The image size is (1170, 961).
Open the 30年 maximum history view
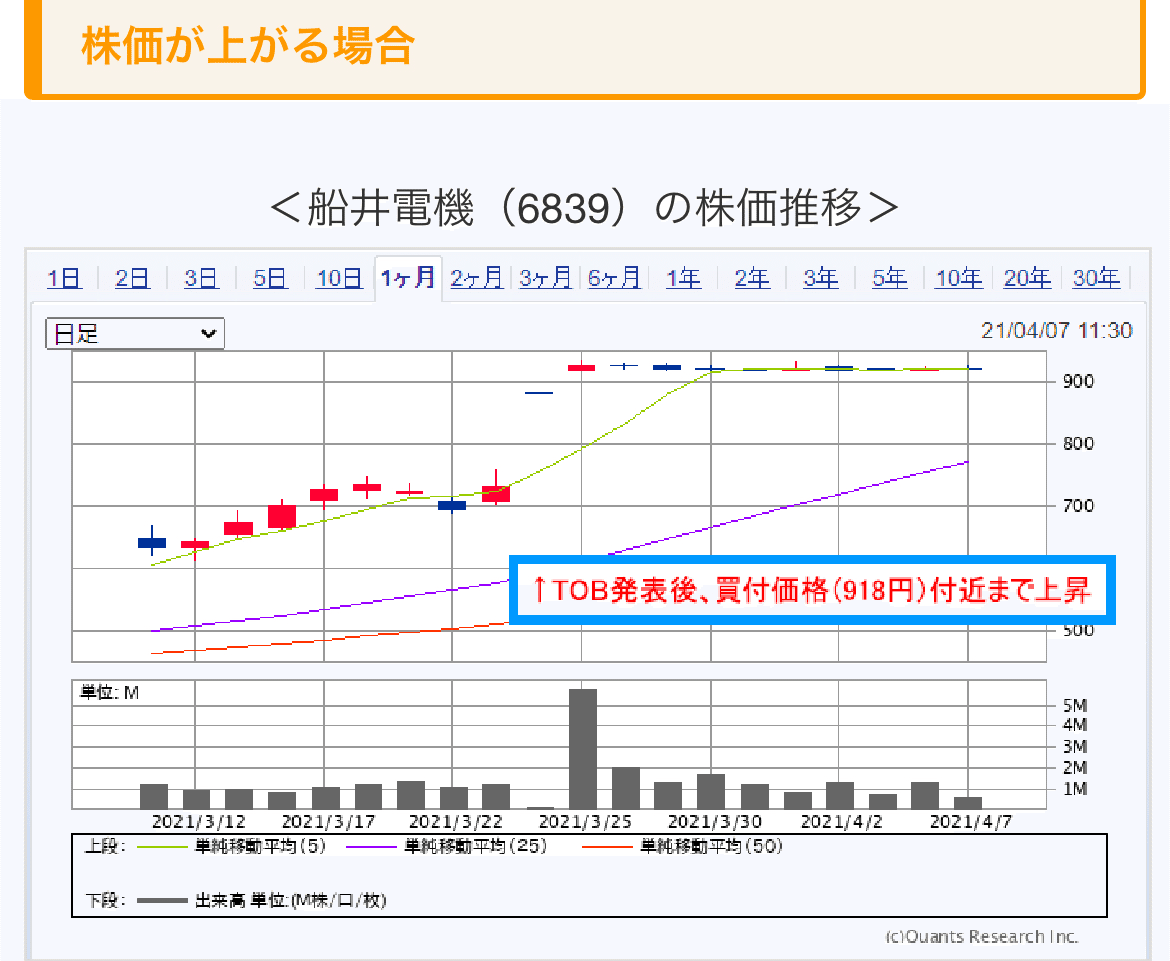pos(1096,278)
